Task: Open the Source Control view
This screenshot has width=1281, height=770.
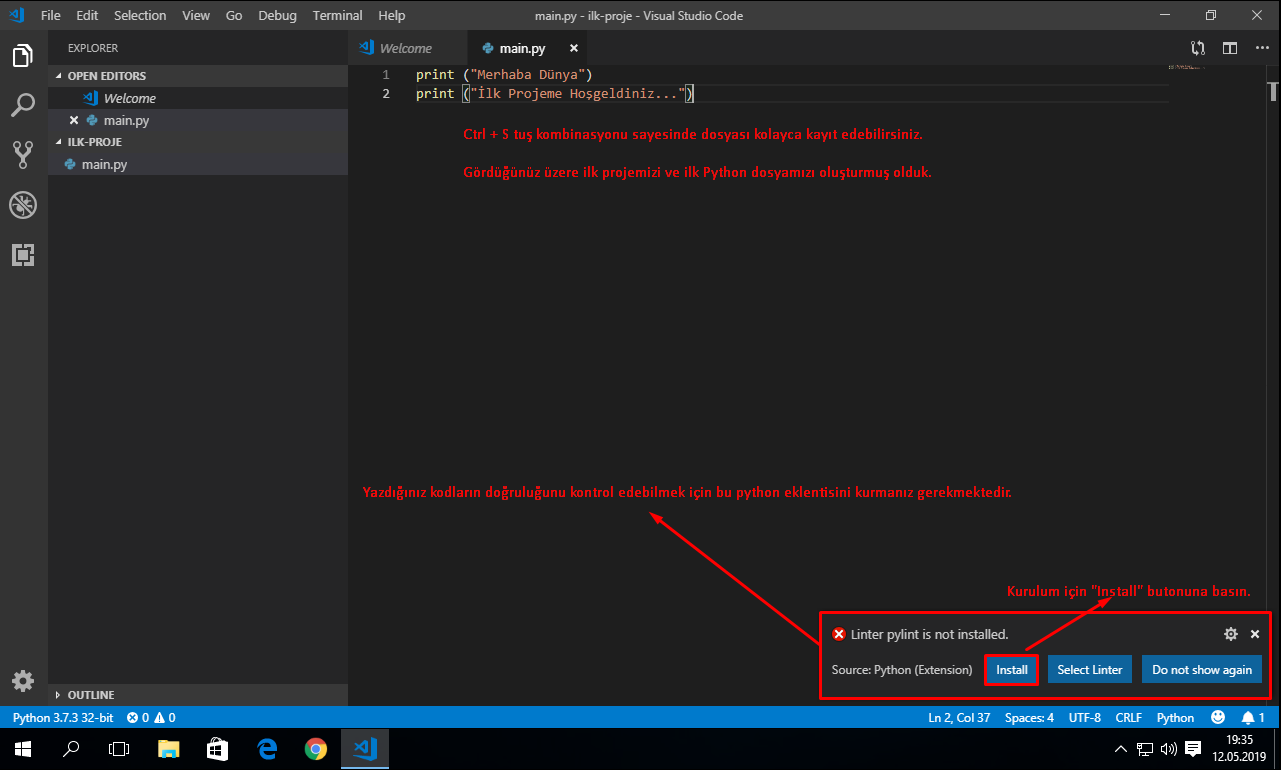Action: pyautogui.click(x=23, y=155)
